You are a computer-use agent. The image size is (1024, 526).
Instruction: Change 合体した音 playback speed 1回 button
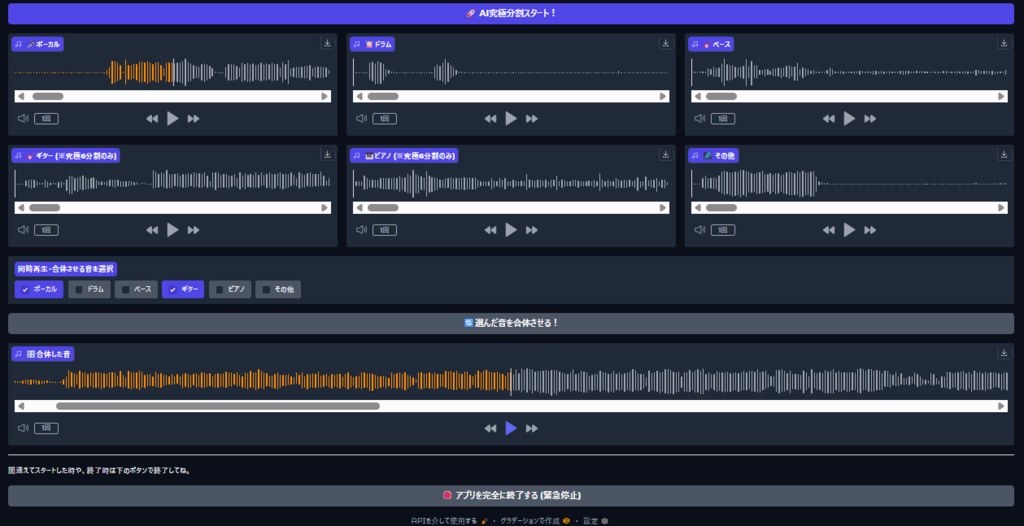[46, 428]
